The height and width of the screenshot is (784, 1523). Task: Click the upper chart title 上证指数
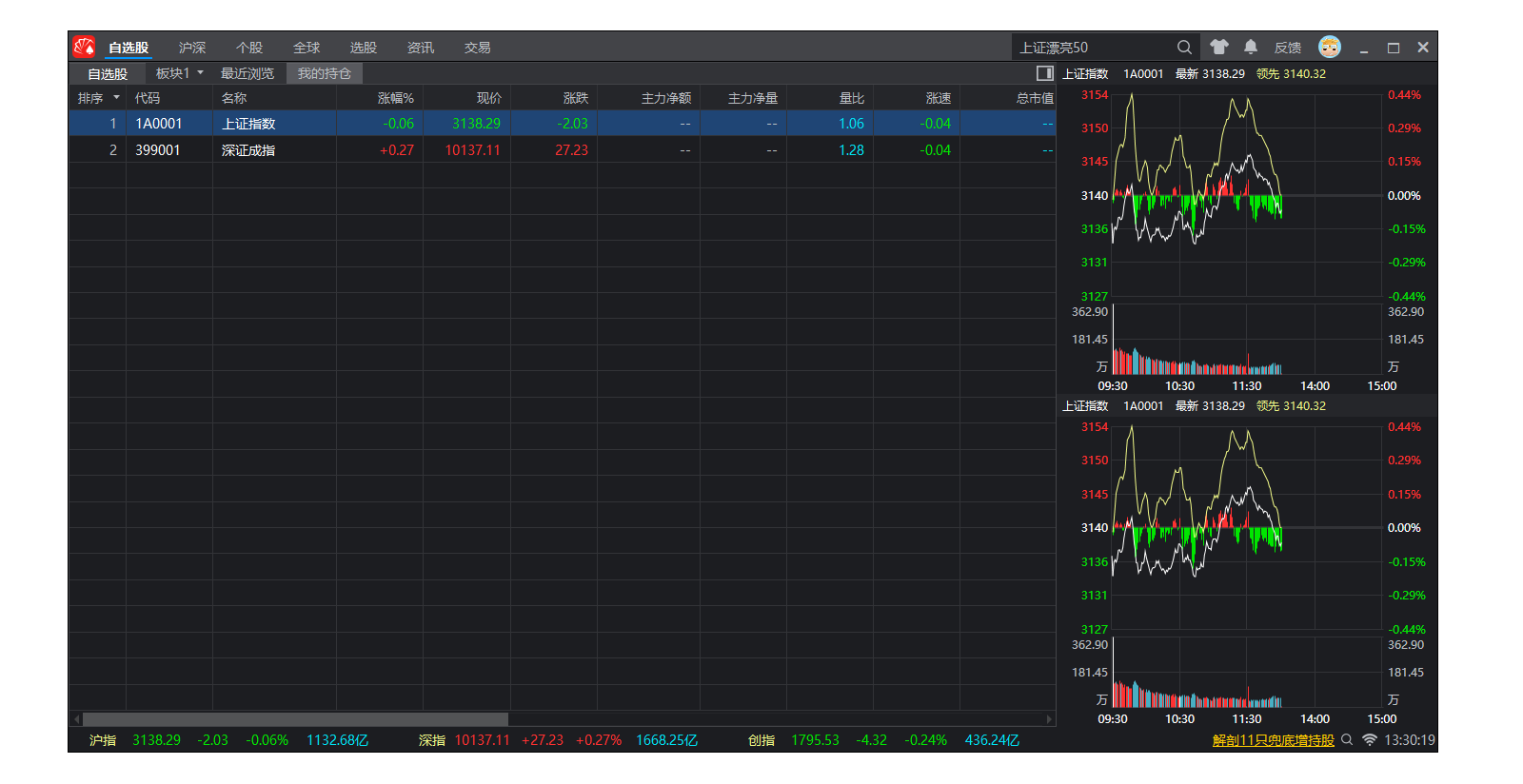[x=1085, y=73]
